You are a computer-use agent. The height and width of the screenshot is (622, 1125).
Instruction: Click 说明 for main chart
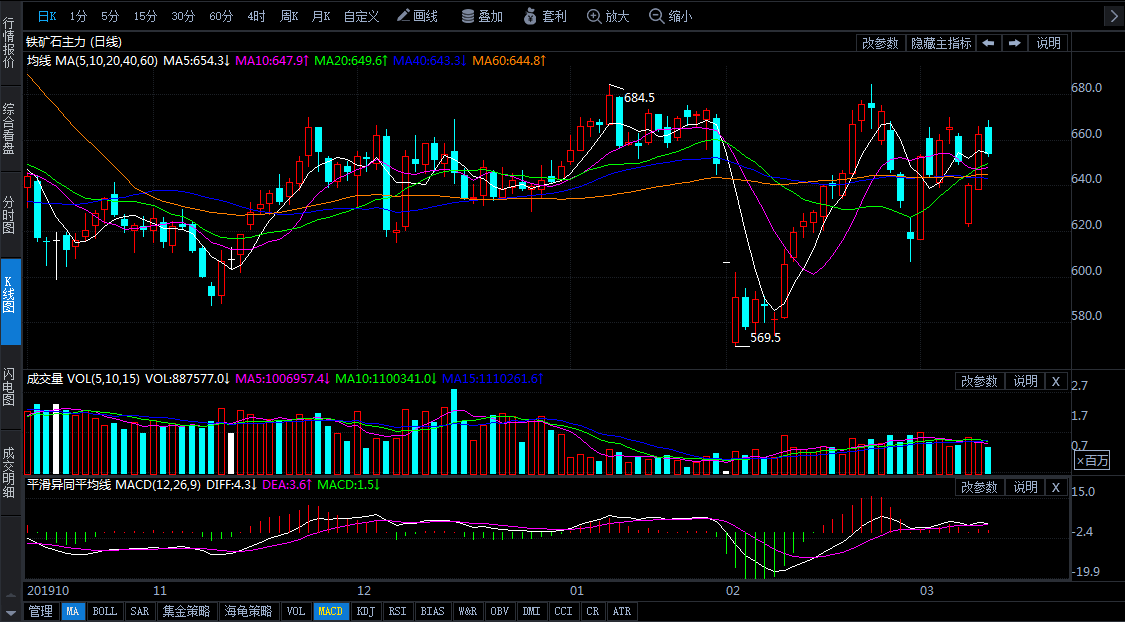click(1048, 43)
